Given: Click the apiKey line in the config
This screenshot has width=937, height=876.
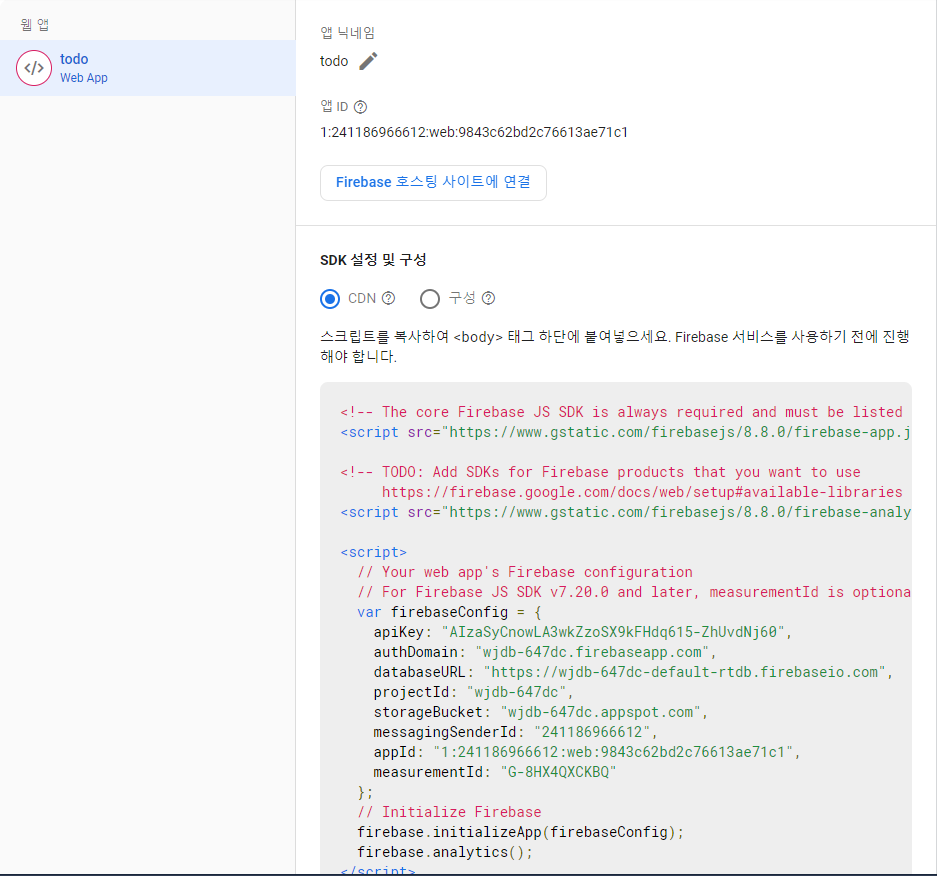Looking at the screenshot, I should point(583,632).
